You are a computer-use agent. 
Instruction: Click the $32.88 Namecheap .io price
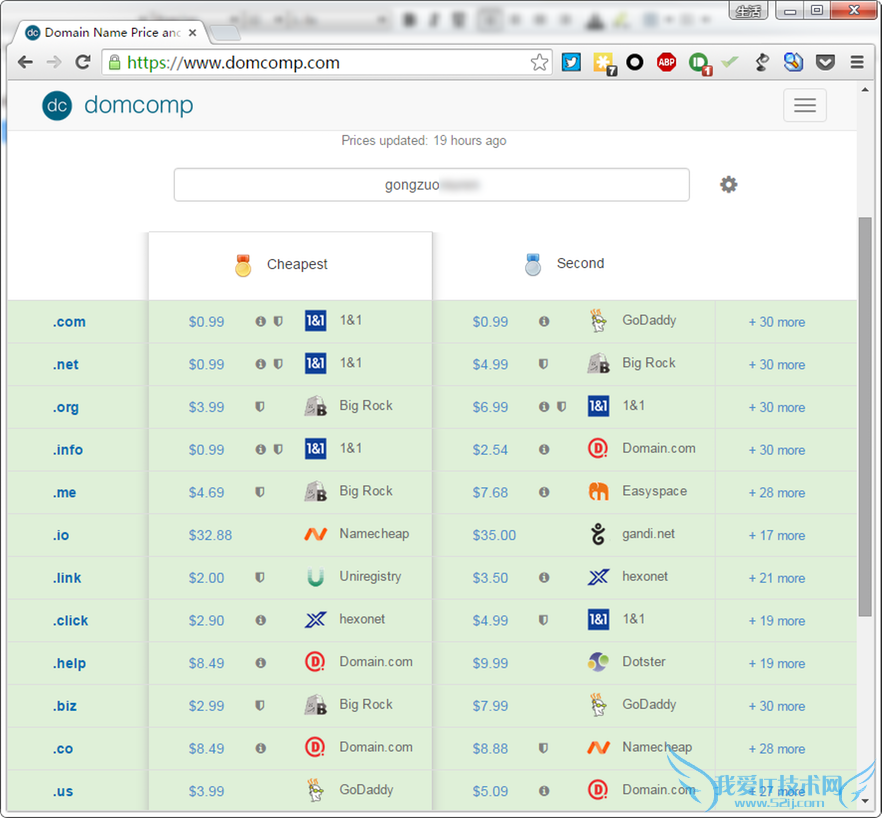[x=210, y=535]
